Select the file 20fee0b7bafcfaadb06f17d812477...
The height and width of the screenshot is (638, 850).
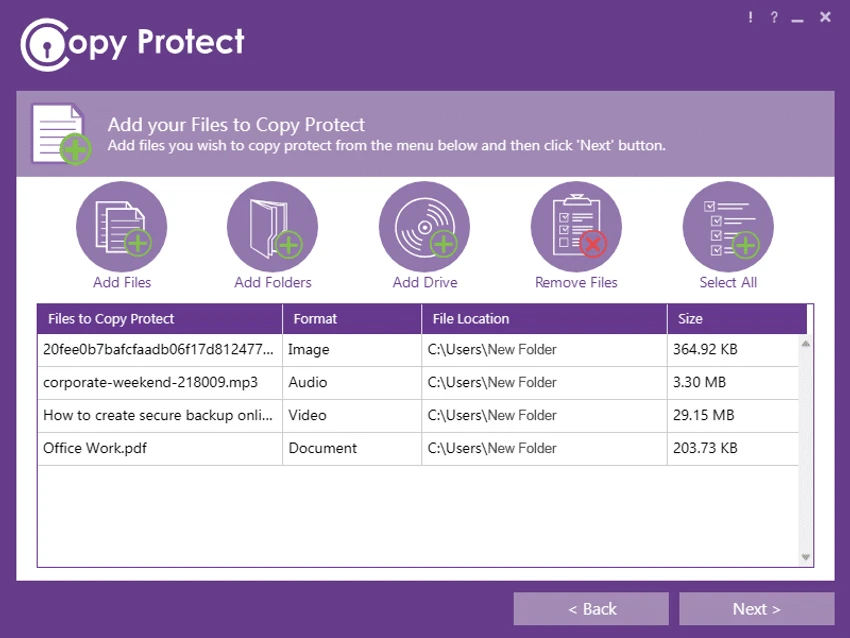158,350
